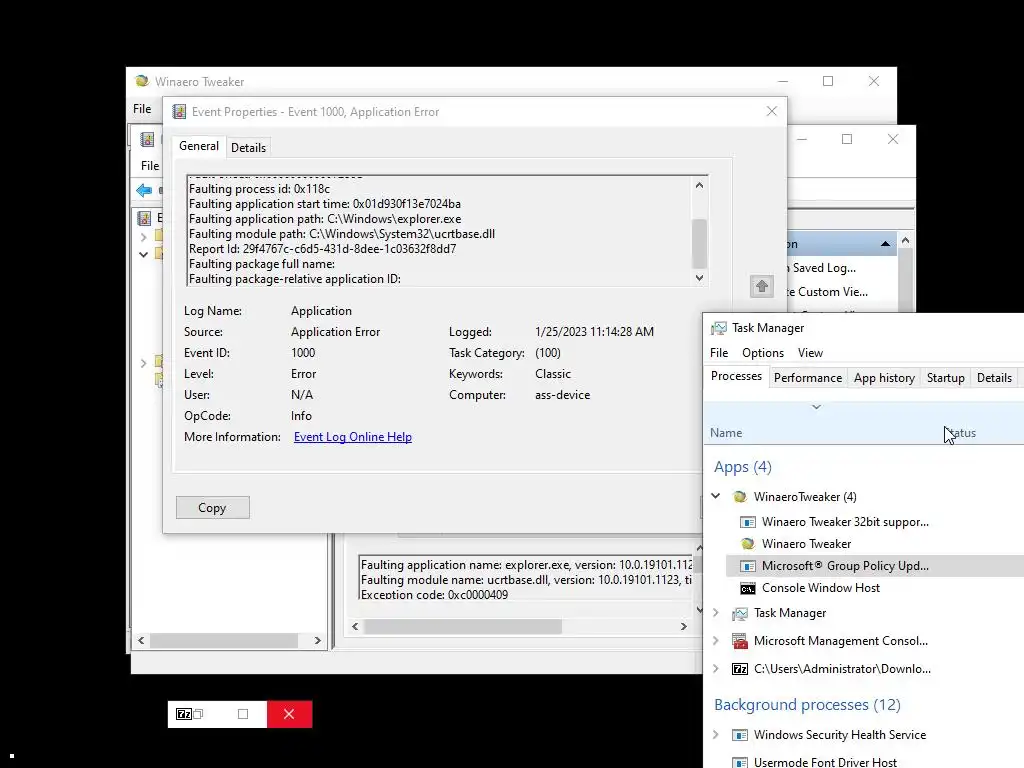Image resolution: width=1024 pixels, height=768 pixels.
Task: Close the minimized 7-Zip window
Action: tap(289, 714)
